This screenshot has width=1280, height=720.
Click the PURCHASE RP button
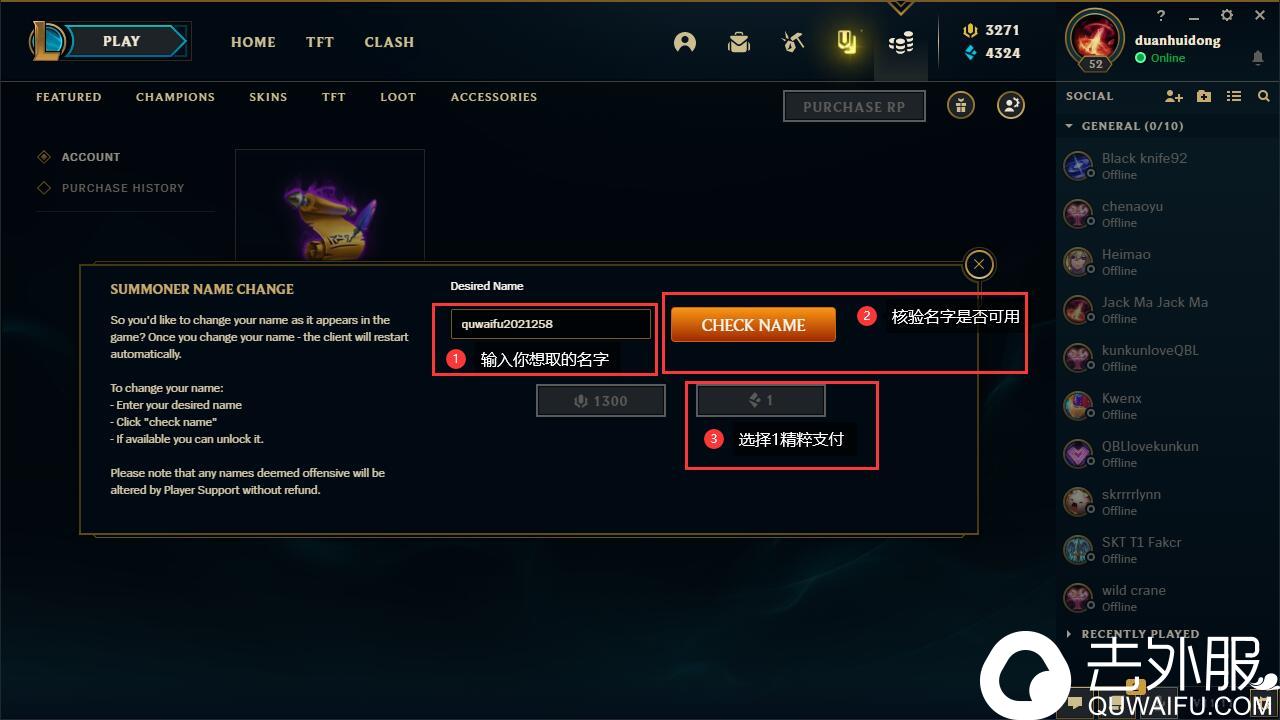click(854, 106)
